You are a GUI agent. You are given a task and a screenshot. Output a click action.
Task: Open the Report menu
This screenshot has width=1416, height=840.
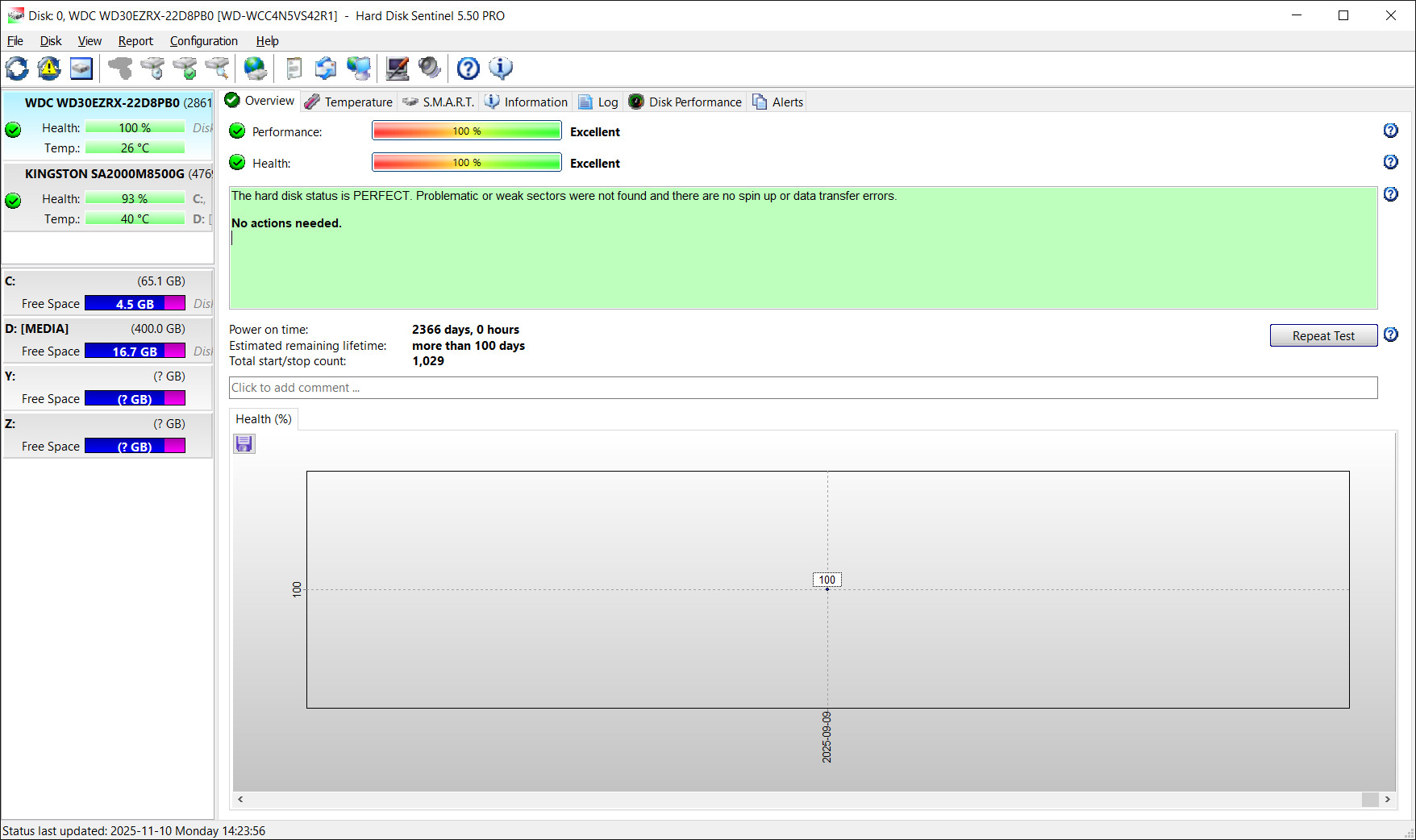(135, 41)
